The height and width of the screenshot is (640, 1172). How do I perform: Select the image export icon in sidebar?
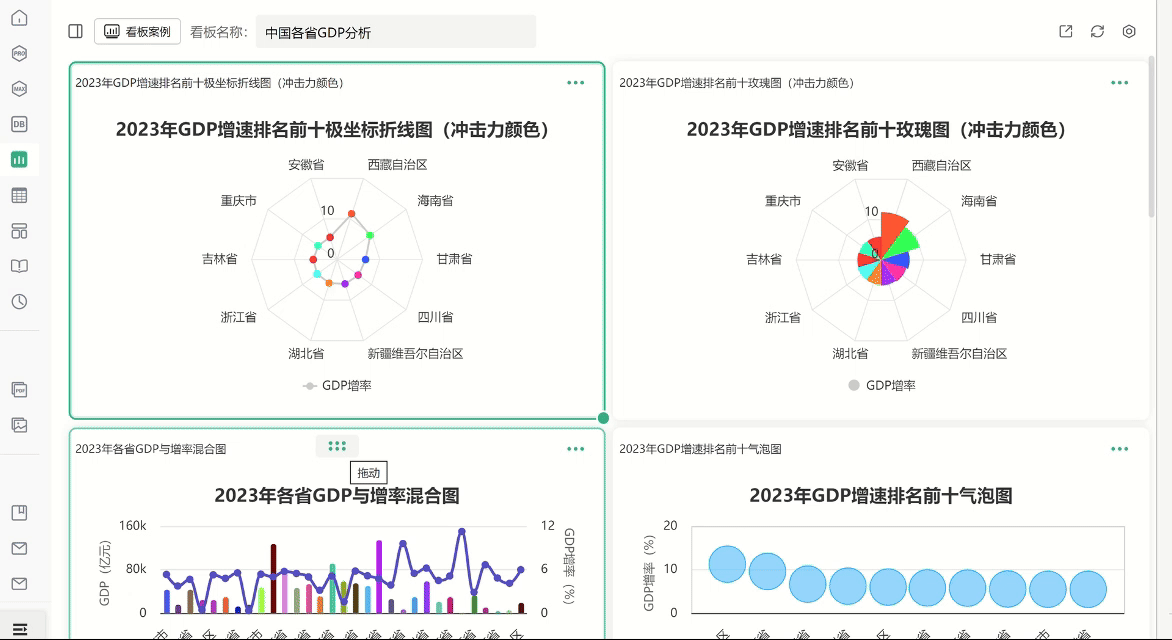coord(18,424)
